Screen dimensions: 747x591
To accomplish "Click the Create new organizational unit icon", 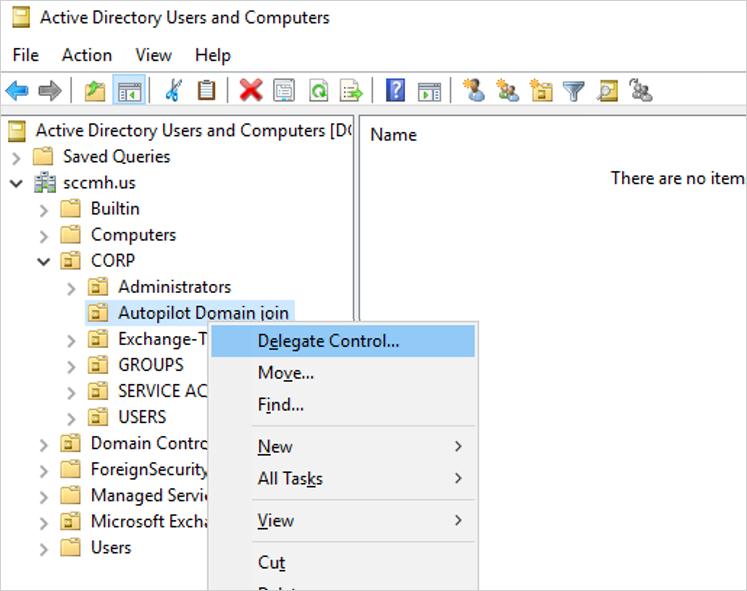I will [541, 90].
